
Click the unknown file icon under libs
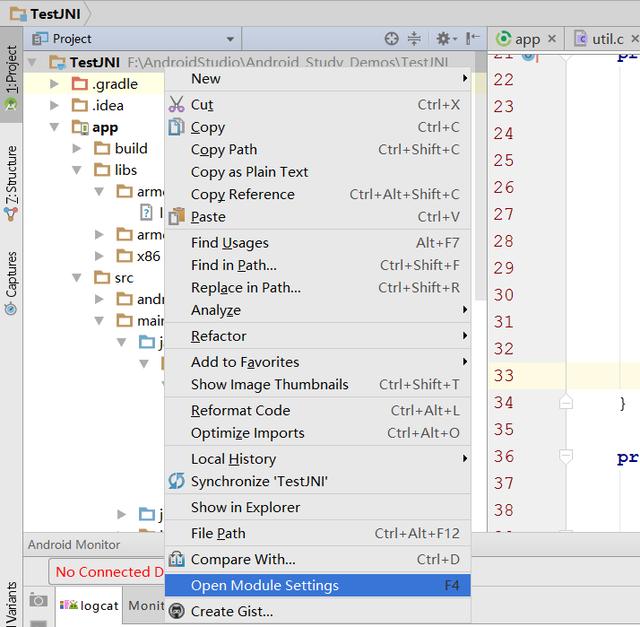point(146,213)
